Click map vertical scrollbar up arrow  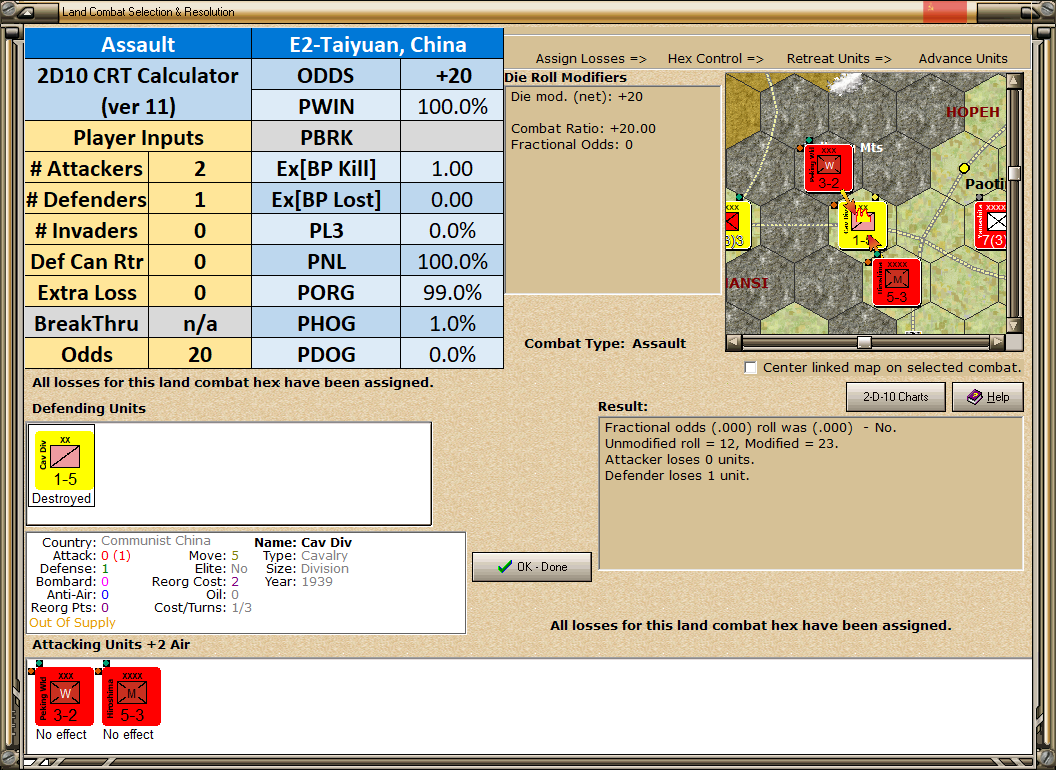point(1014,82)
